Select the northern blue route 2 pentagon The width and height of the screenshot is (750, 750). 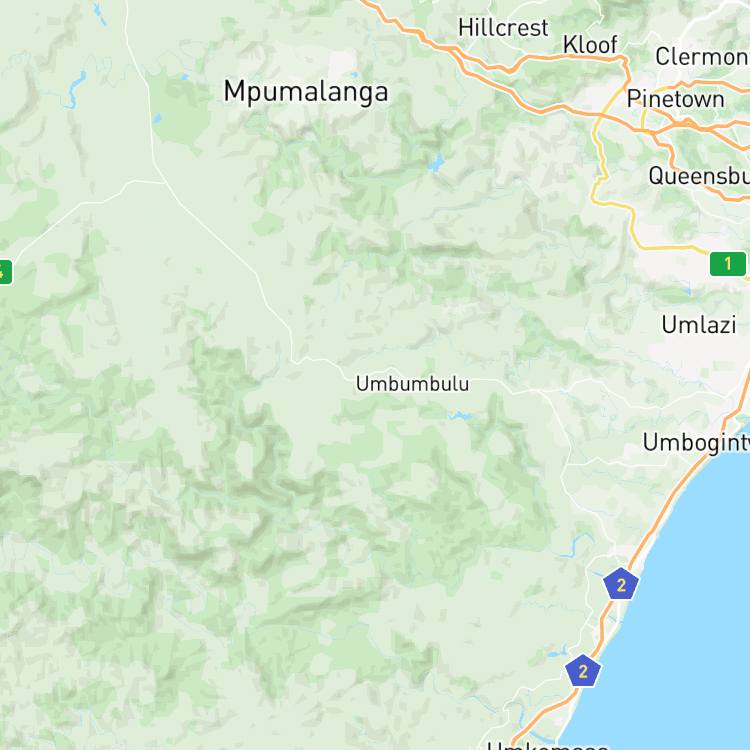[x=621, y=584]
